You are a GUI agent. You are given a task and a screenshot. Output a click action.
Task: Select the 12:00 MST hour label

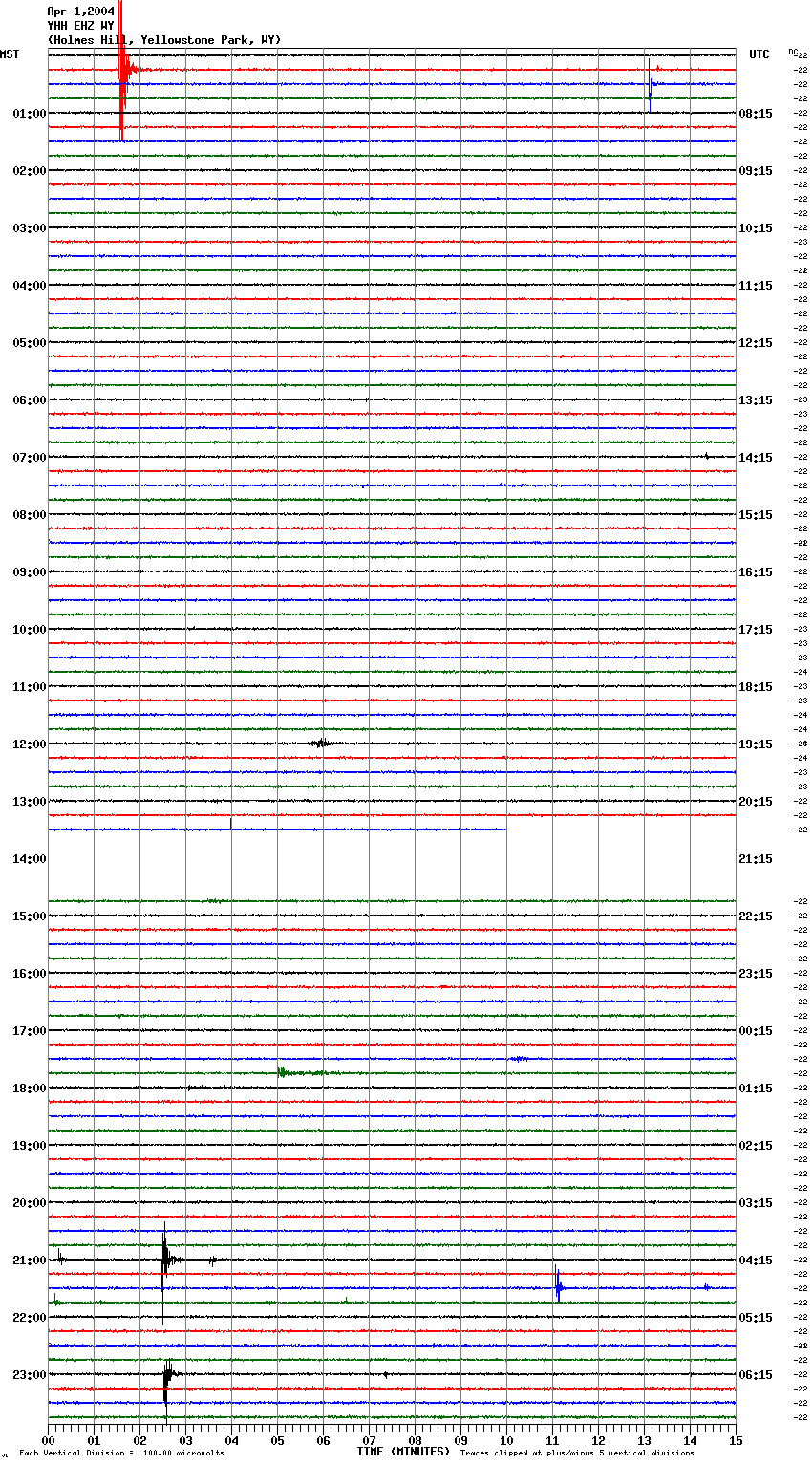pos(30,744)
